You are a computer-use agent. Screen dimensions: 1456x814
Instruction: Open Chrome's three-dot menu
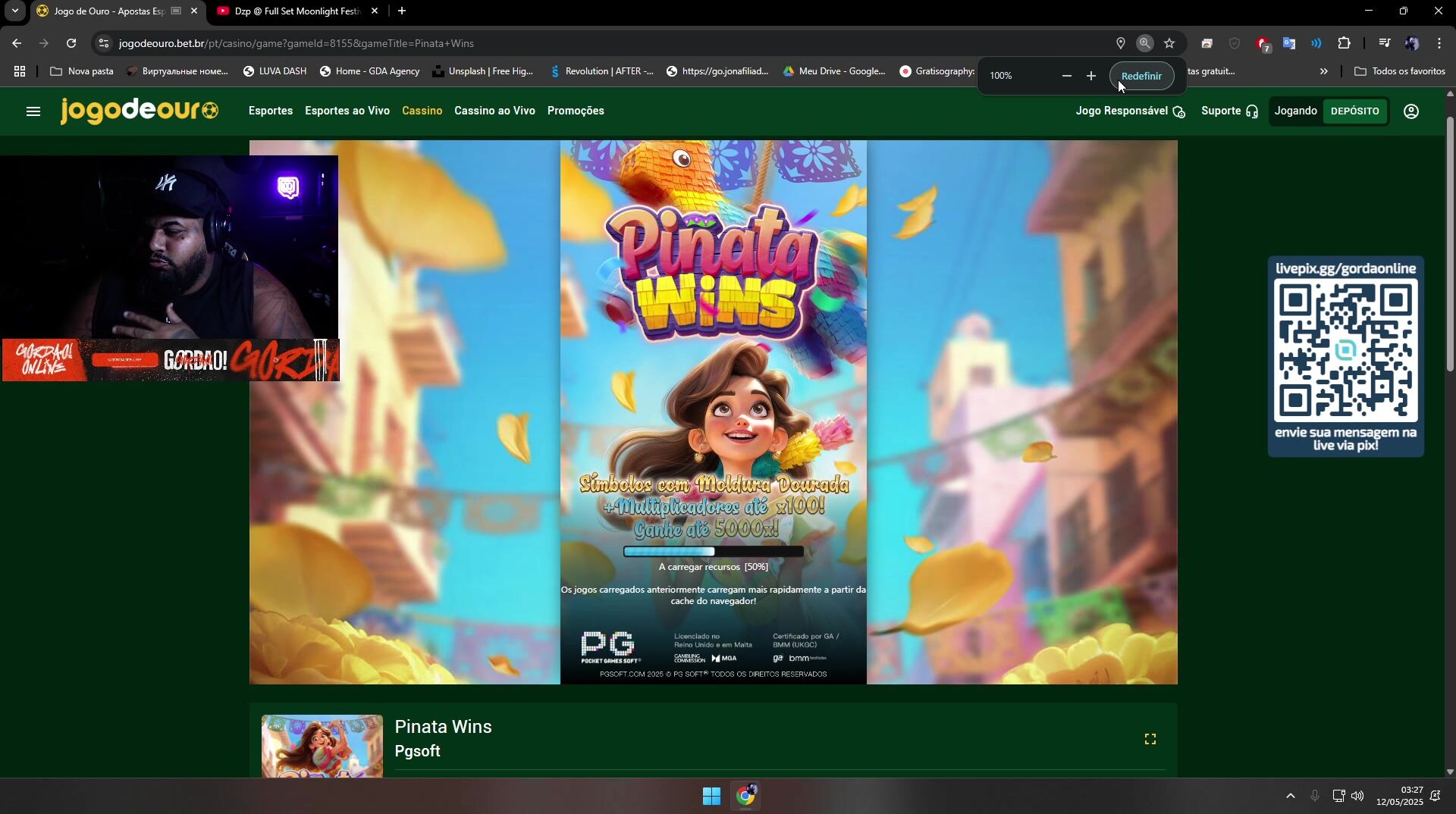coord(1439,43)
